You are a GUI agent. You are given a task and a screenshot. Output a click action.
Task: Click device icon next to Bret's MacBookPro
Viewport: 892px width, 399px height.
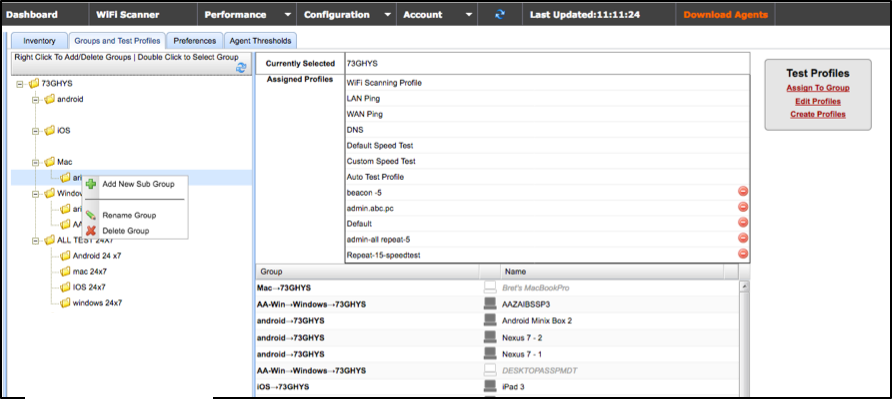(x=489, y=288)
